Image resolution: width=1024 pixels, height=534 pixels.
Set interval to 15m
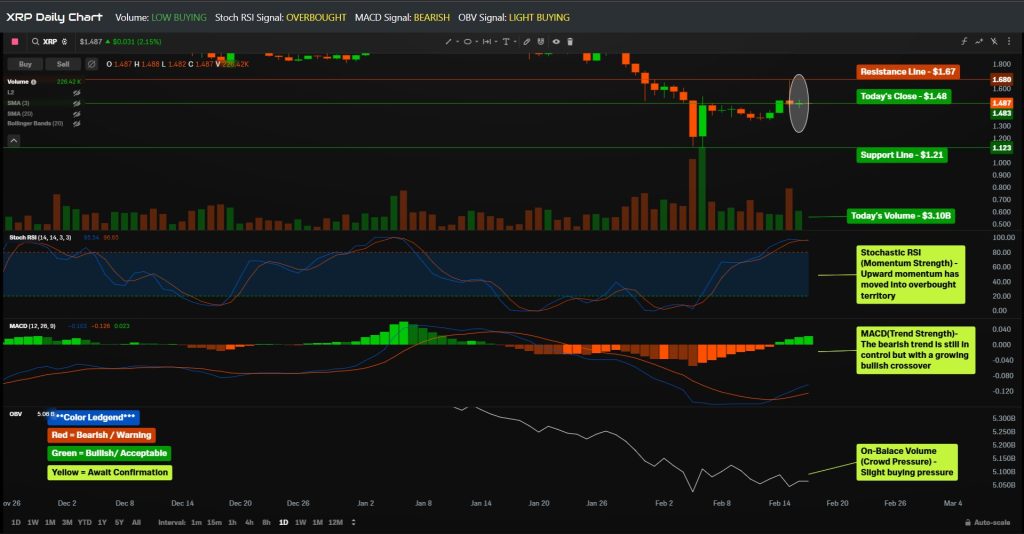coord(214,522)
